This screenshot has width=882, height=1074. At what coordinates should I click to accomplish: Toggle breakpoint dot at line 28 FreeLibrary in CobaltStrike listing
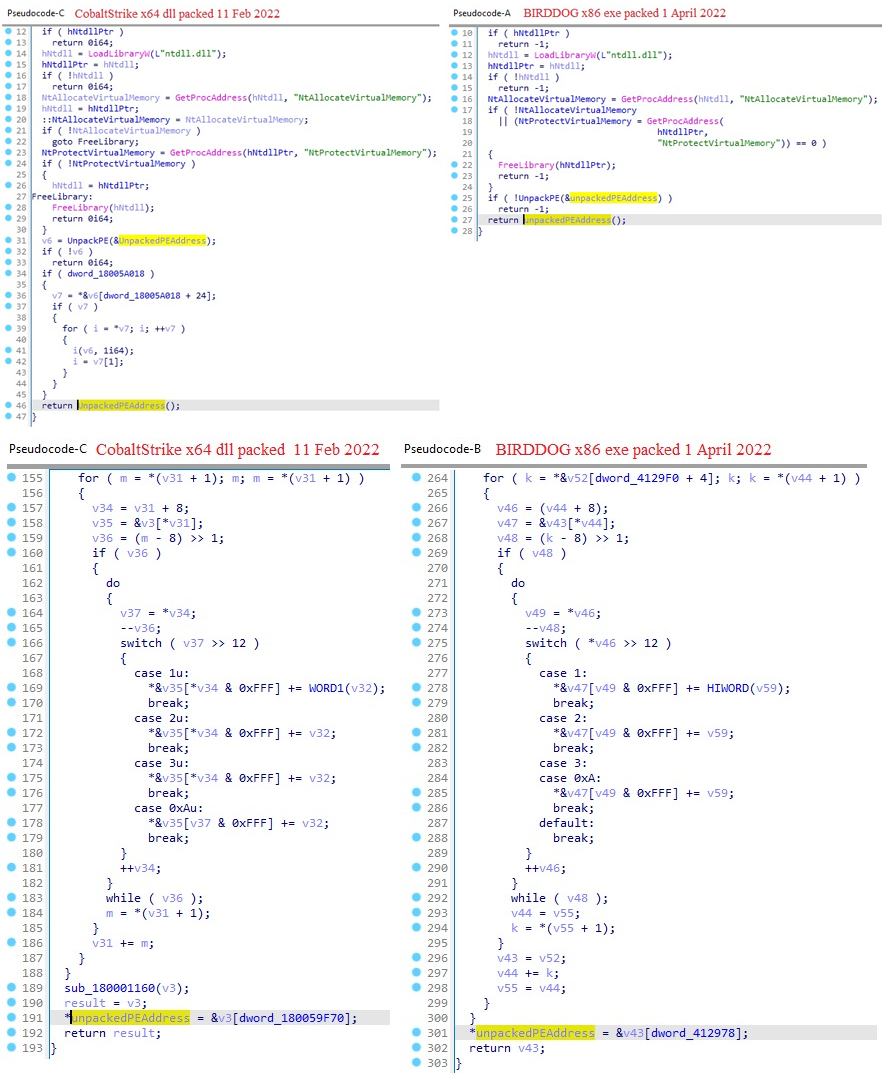coord(8,208)
